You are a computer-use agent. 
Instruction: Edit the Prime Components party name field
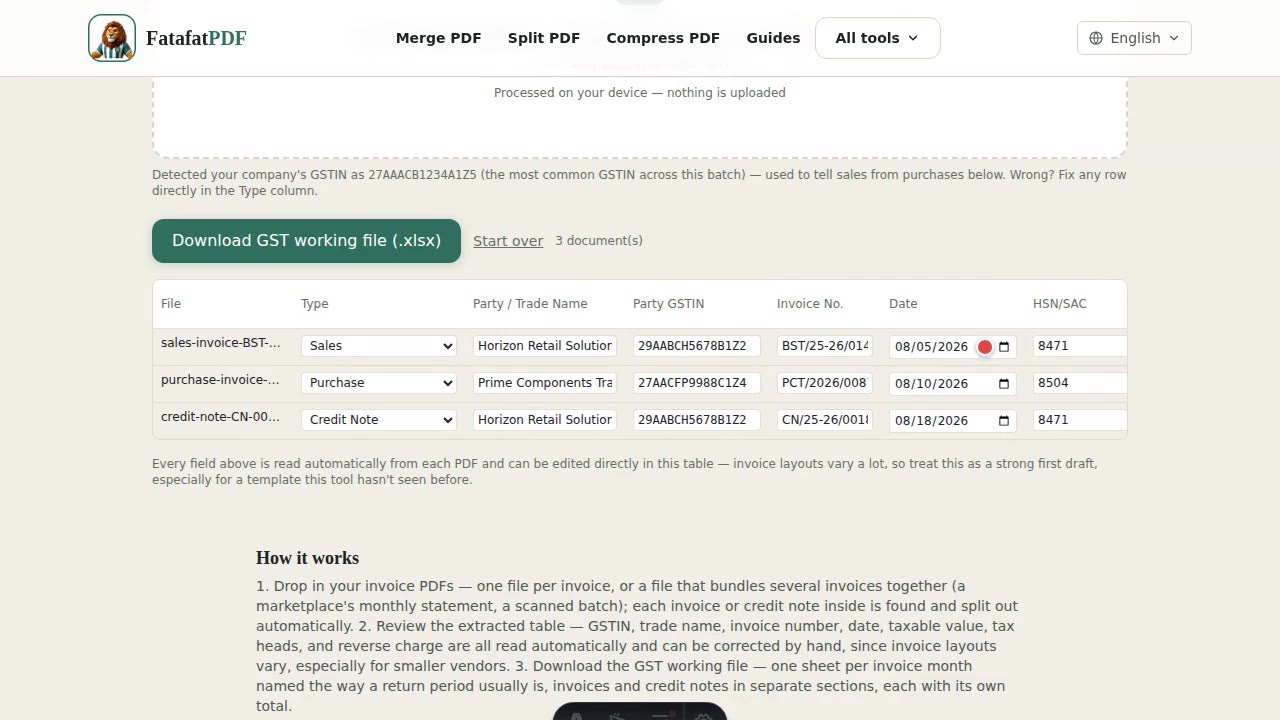545,383
